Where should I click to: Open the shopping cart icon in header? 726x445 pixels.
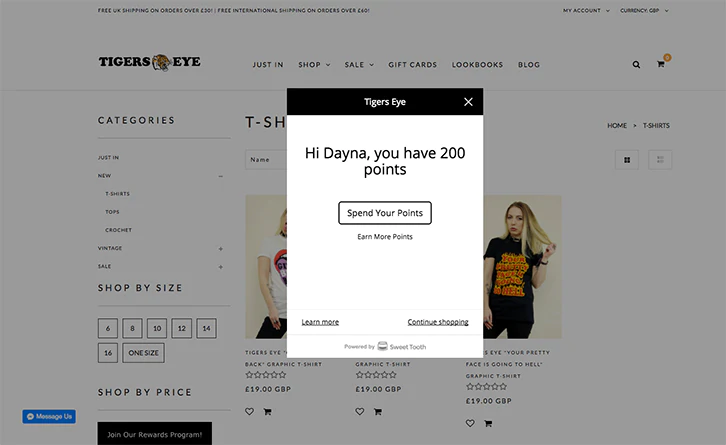[x=661, y=64]
